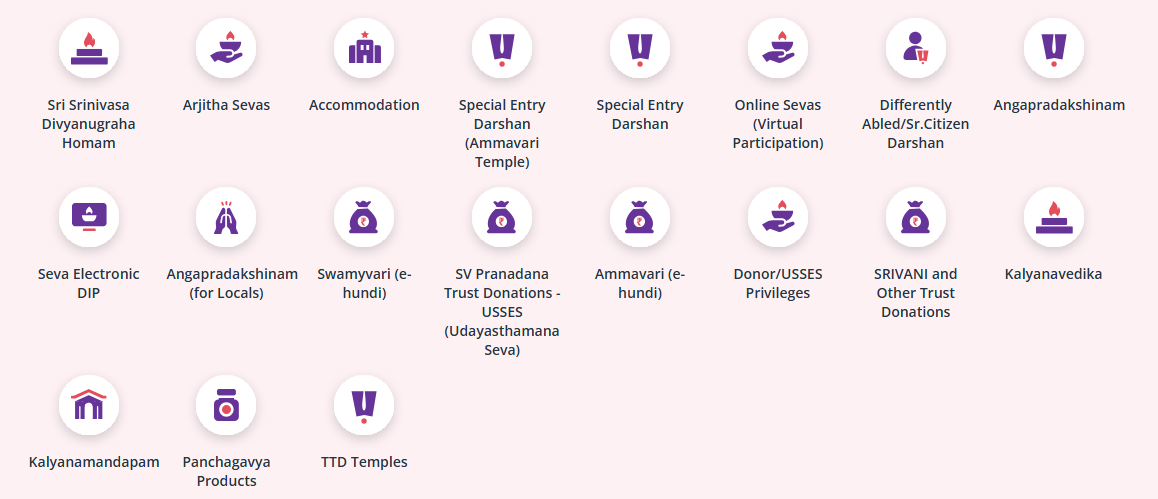Select the SRIVANI and Other Trust Donations icon
This screenshot has height=499, width=1158.
tap(916, 217)
